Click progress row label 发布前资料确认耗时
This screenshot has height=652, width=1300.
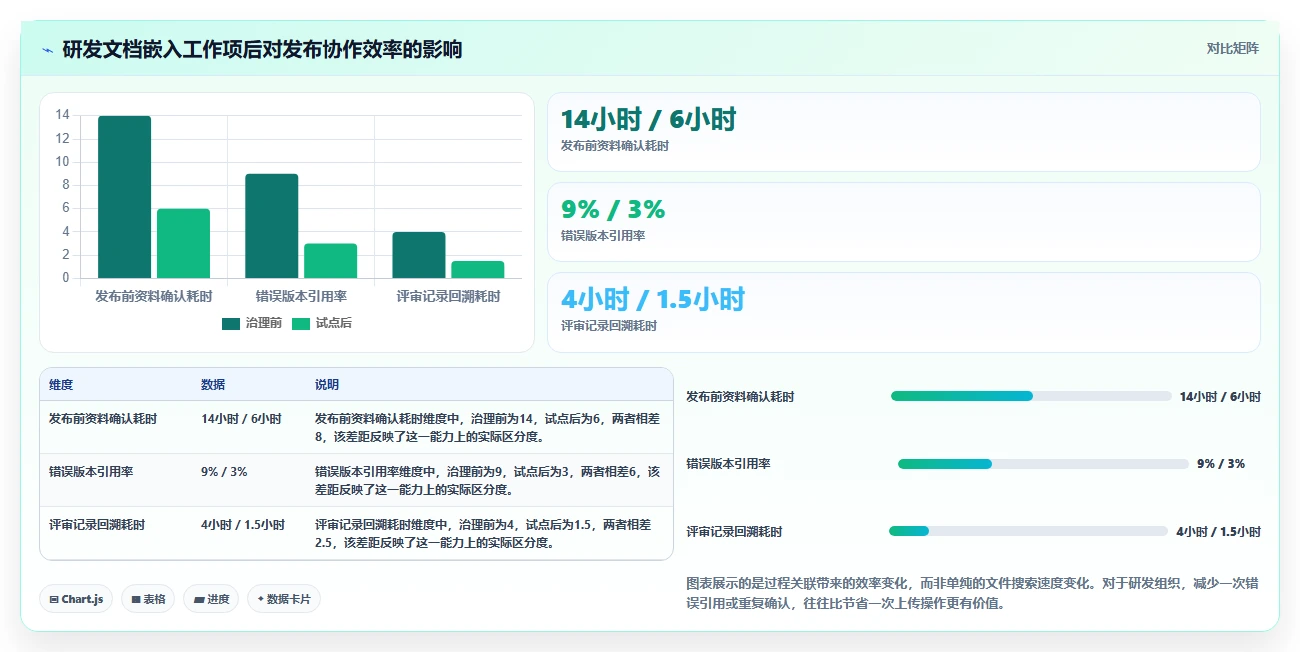740,397
